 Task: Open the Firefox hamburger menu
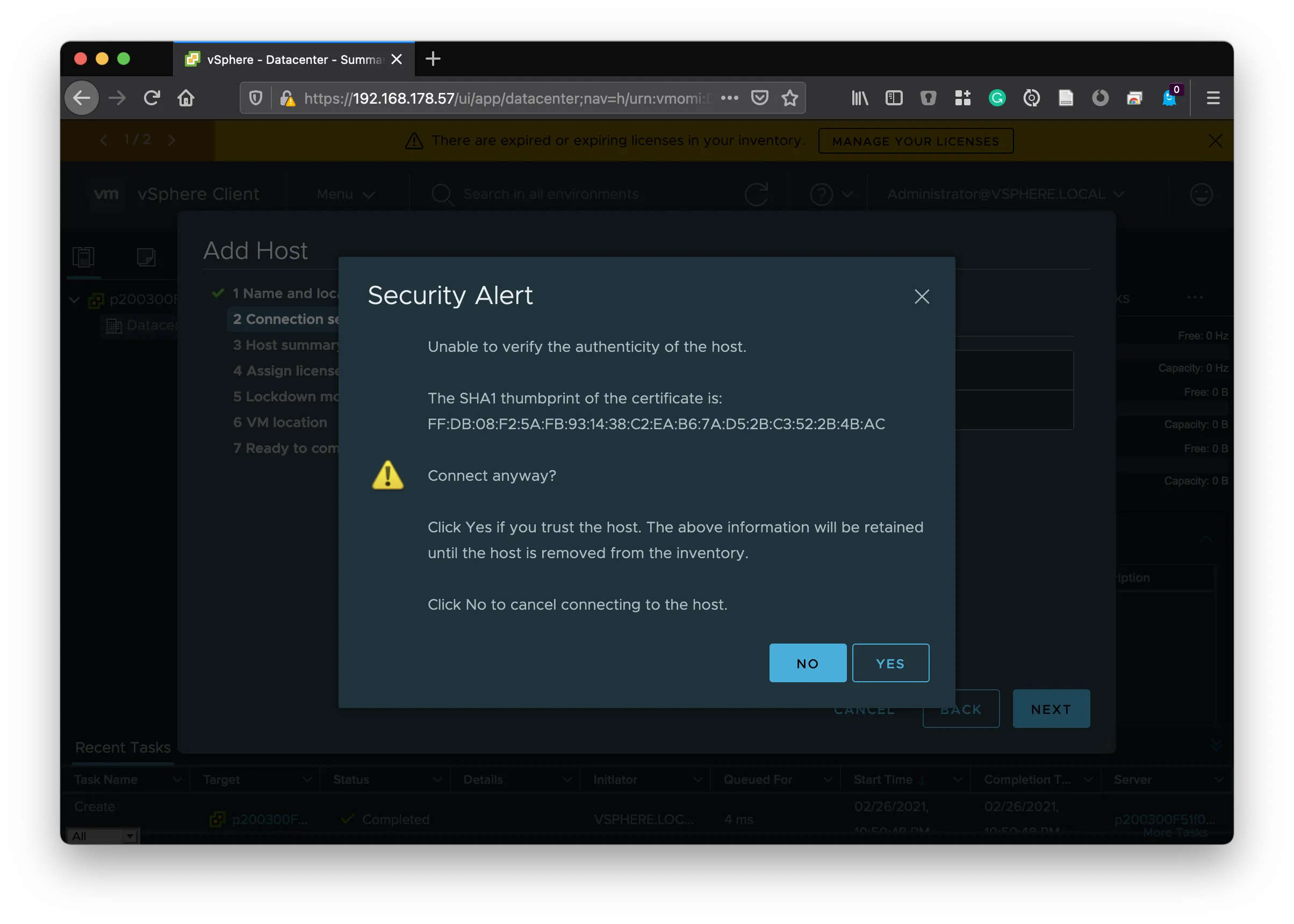pyautogui.click(x=1213, y=98)
